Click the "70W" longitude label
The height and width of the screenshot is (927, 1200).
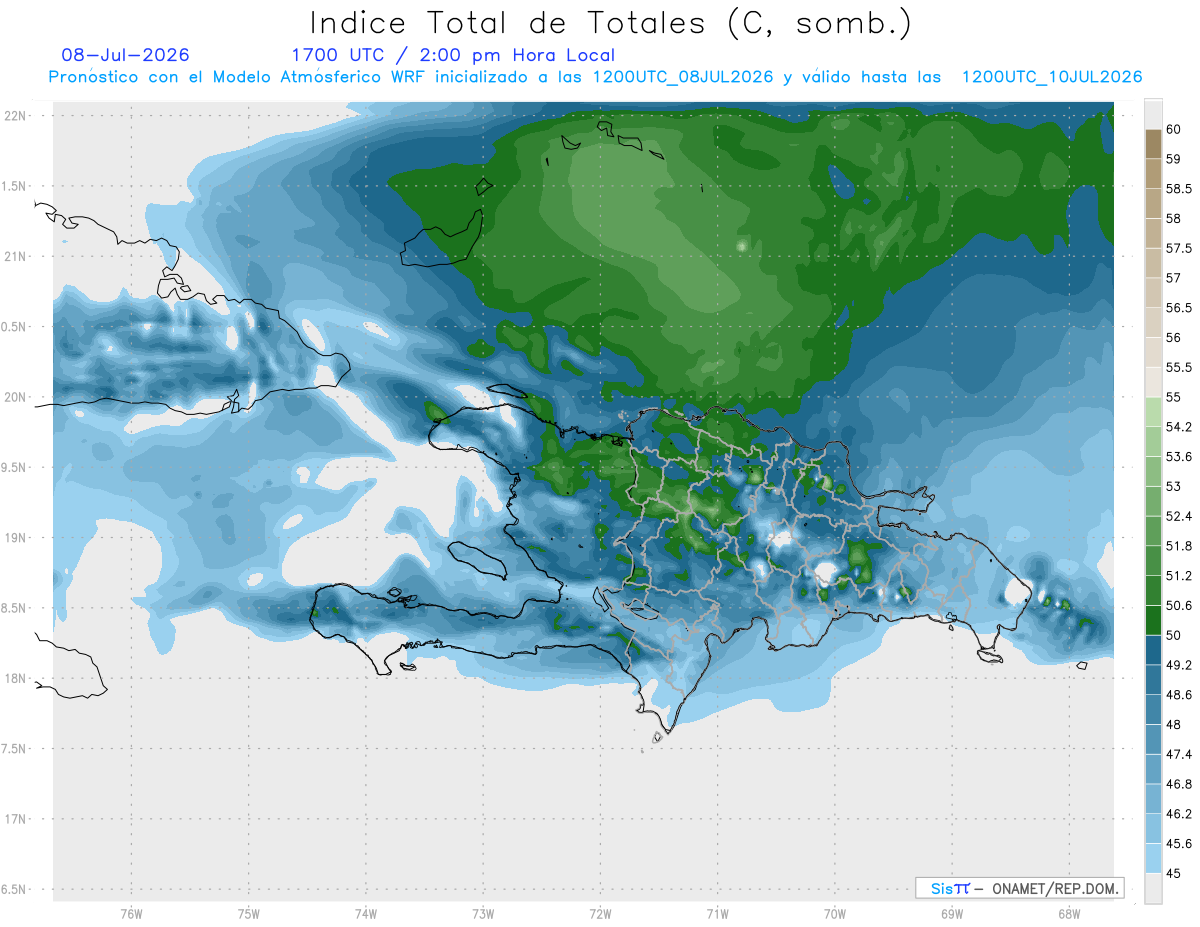pos(835,913)
